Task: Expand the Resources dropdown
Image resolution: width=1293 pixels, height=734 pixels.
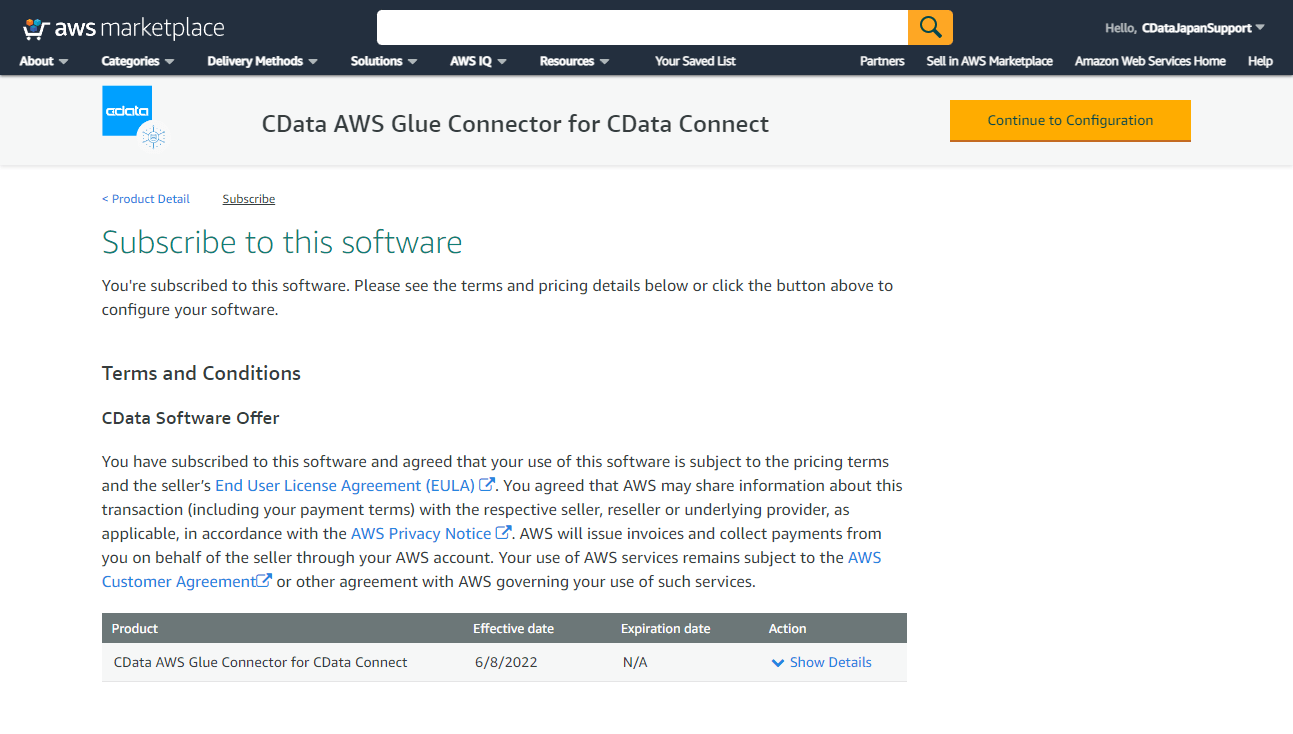Action: point(574,61)
